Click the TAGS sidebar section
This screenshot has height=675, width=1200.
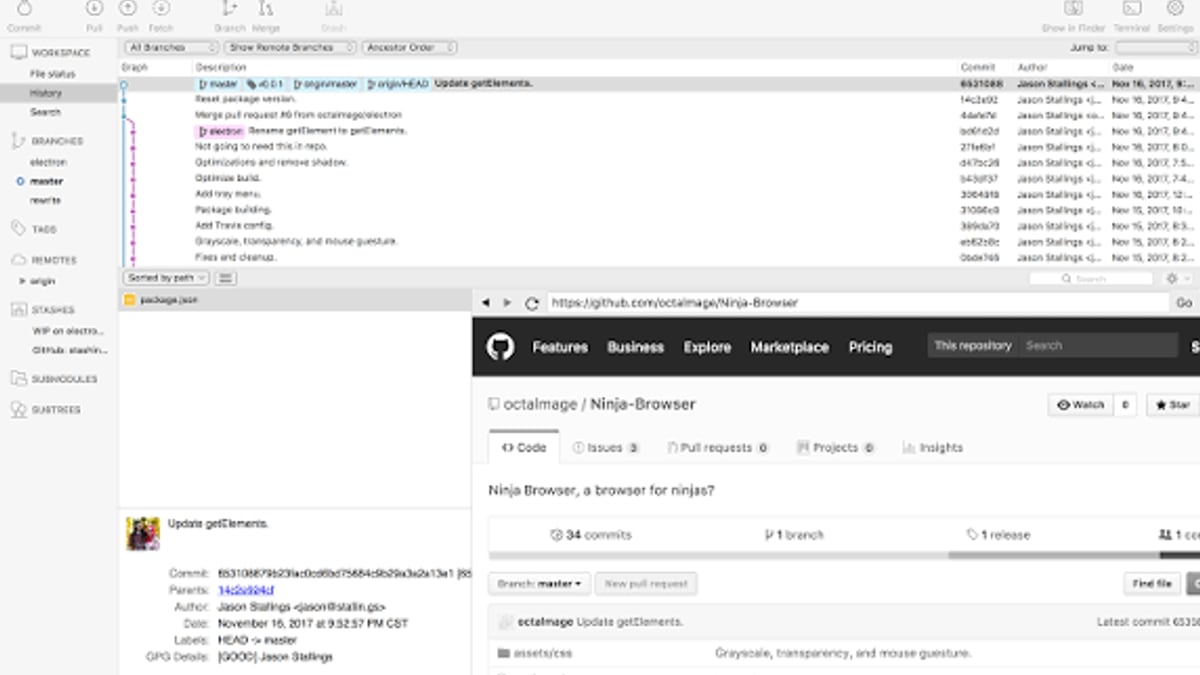click(44, 229)
